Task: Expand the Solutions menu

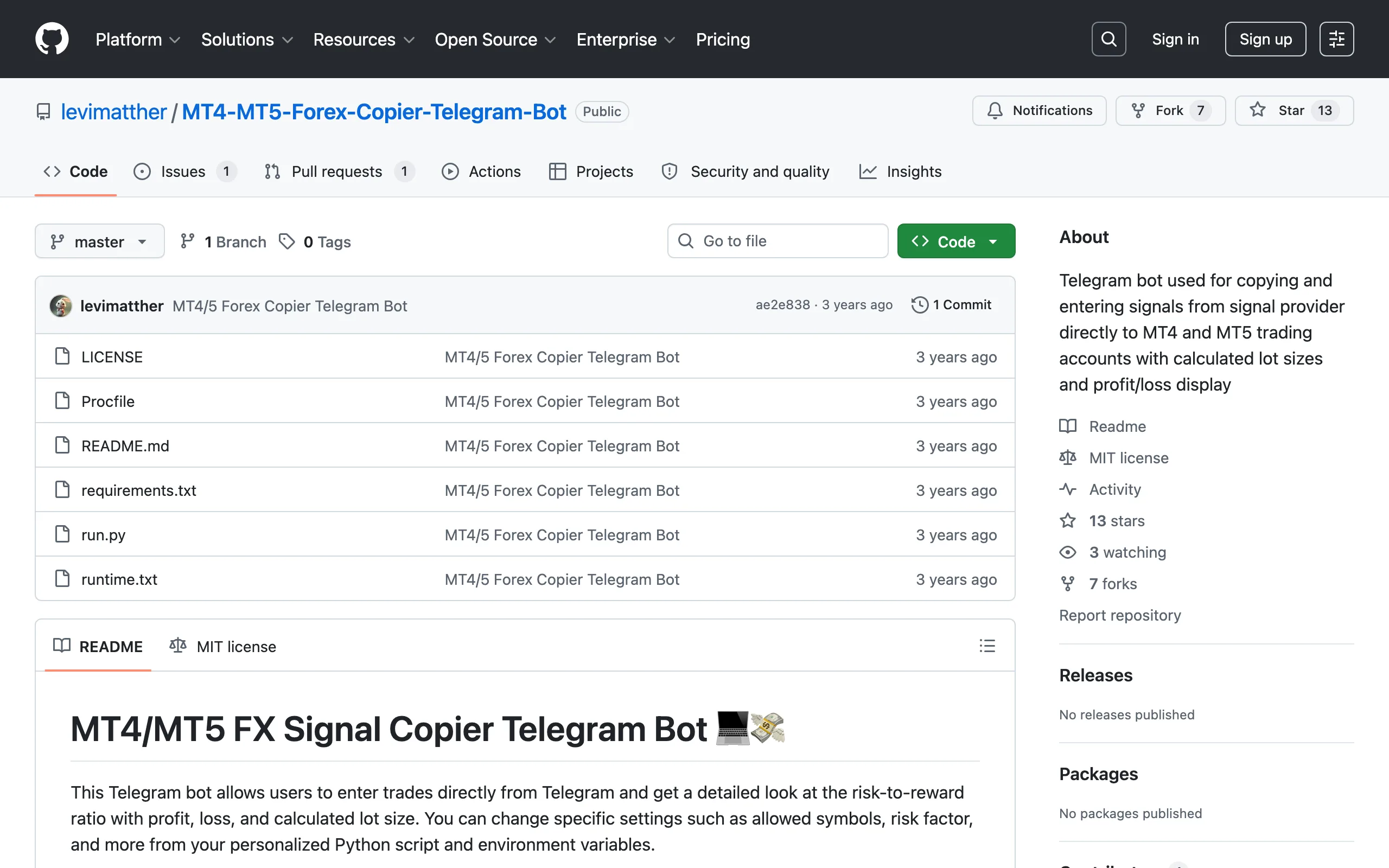Action: click(247, 39)
